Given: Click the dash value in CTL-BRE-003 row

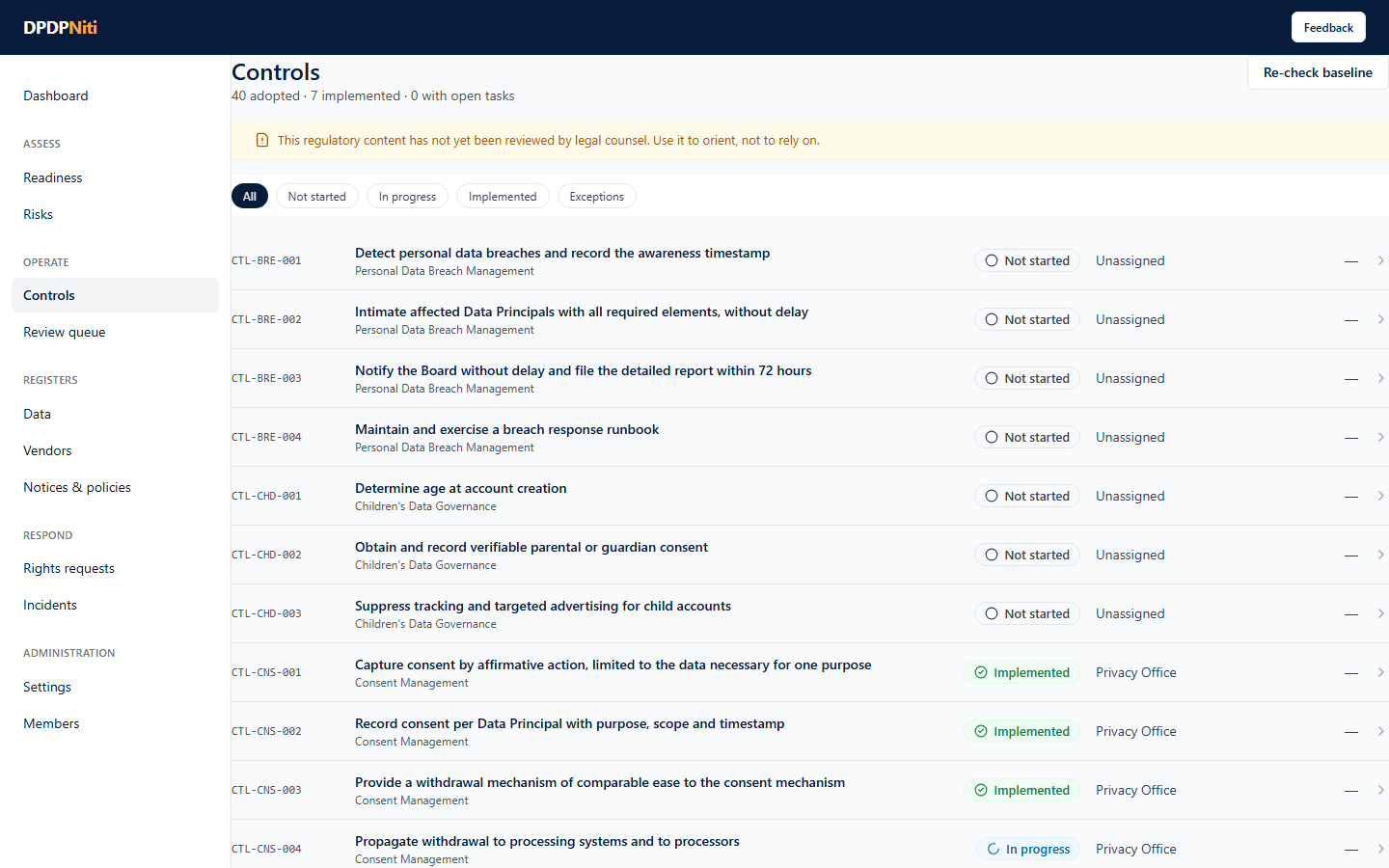Looking at the screenshot, I should 1351,379.
